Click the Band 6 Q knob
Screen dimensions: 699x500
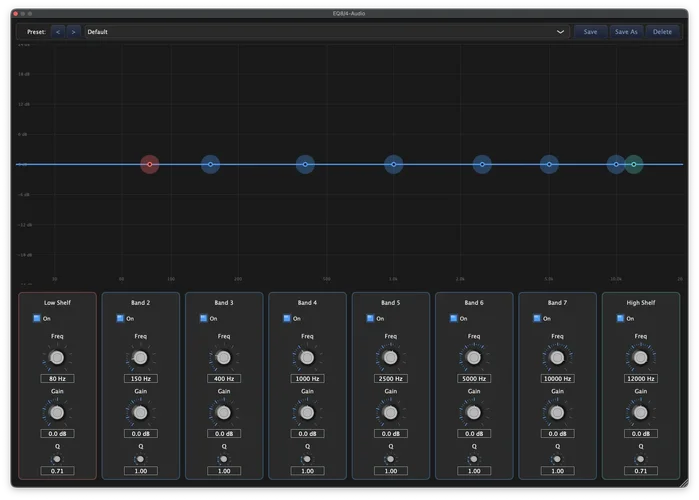(473, 459)
